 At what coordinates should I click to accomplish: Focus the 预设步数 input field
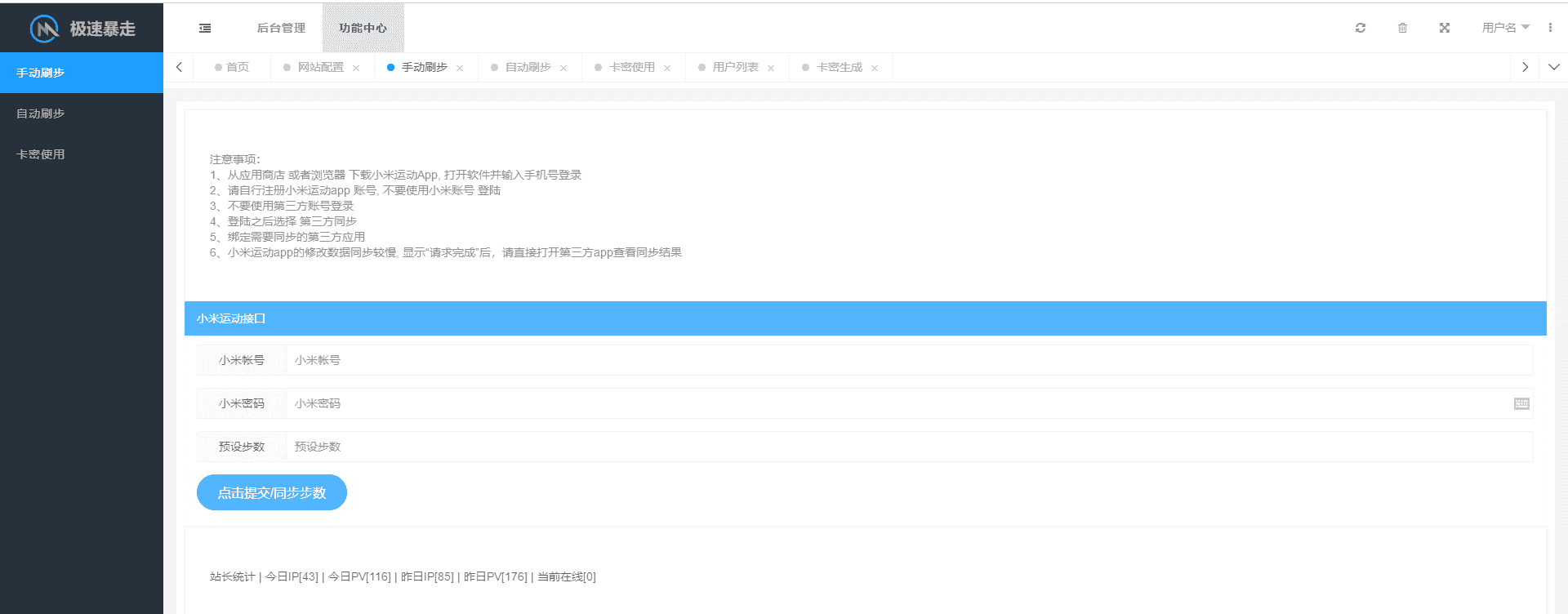[x=909, y=447]
